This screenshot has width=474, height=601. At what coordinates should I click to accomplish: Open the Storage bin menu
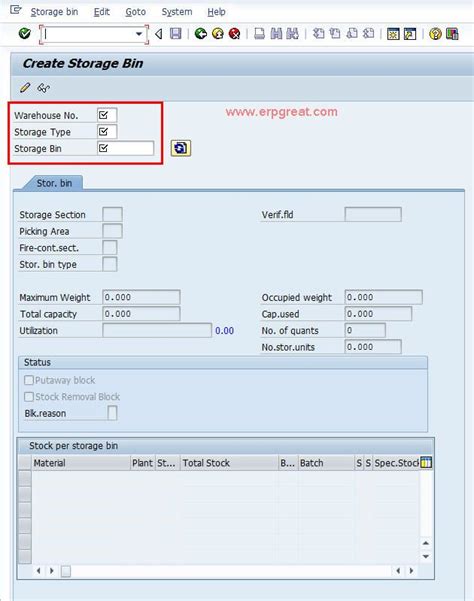(54, 12)
